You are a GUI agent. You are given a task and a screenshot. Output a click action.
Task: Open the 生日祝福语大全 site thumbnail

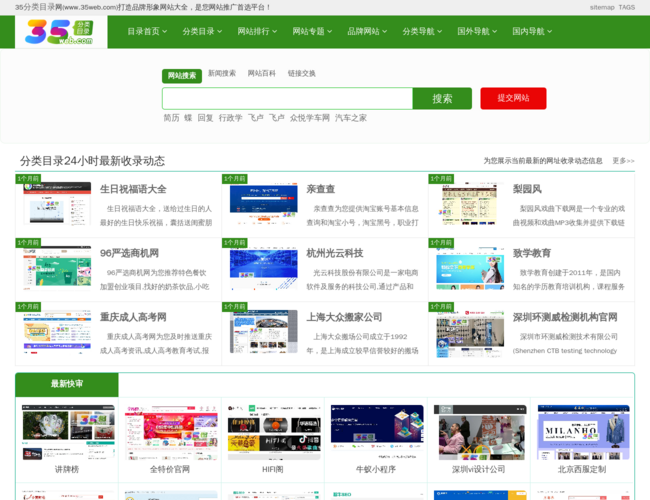click(x=57, y=204)
